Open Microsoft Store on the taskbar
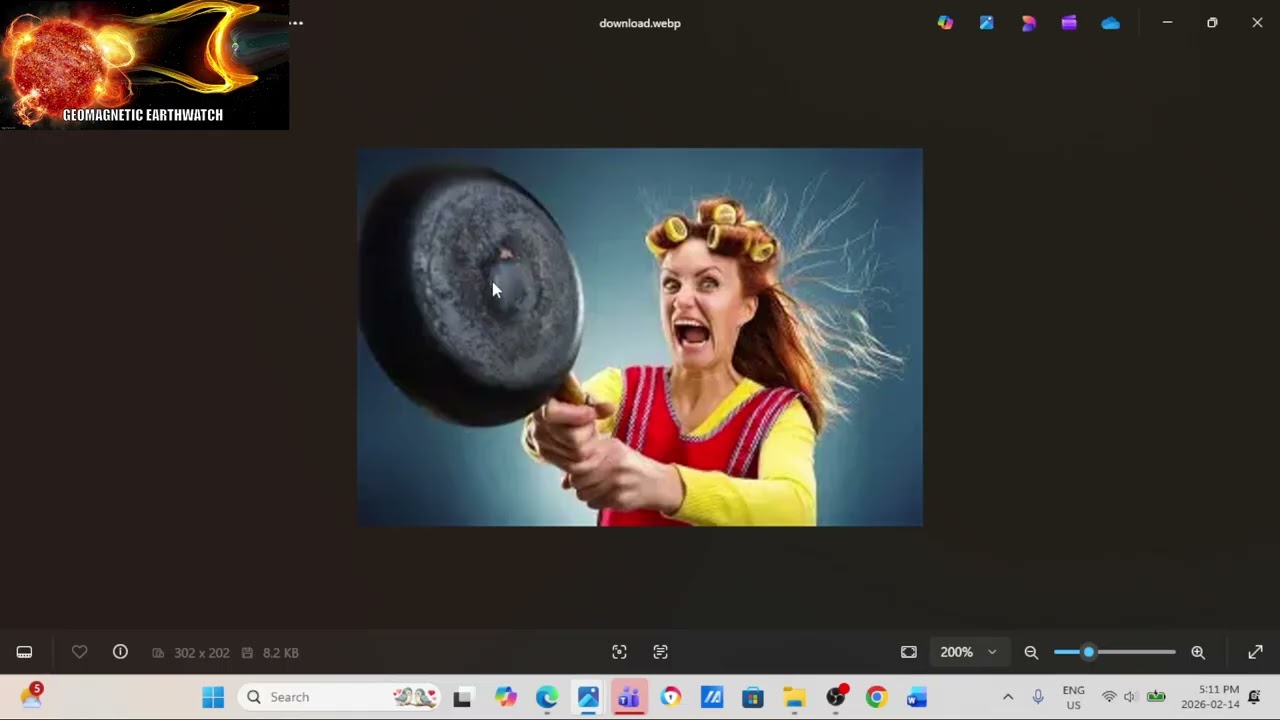Image resolution: width=1280 pixels, height=720 pixels. click(x=753, y=697)
